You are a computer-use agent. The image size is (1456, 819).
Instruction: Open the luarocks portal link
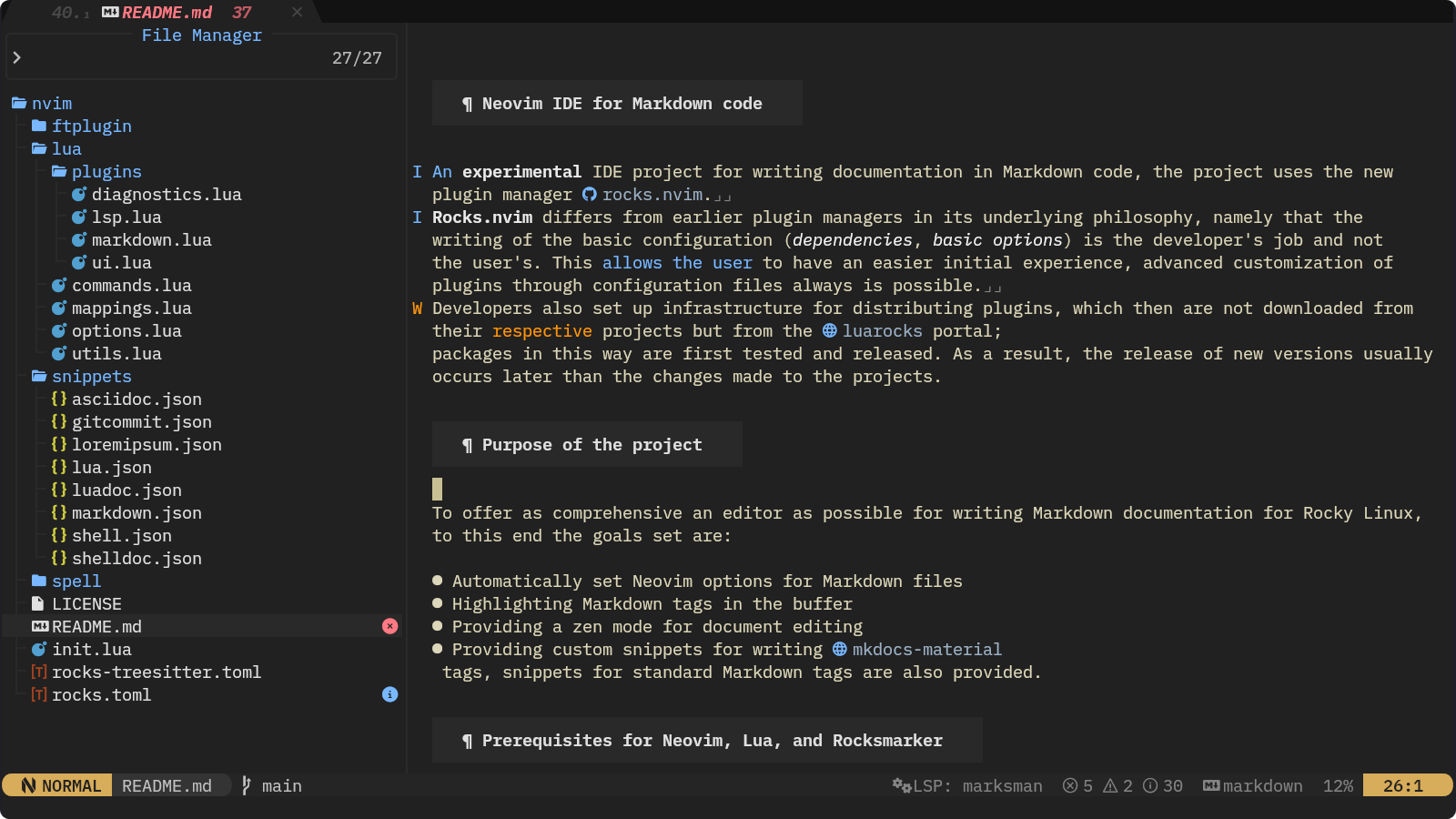pyautogui.click(x=881, y=330)
